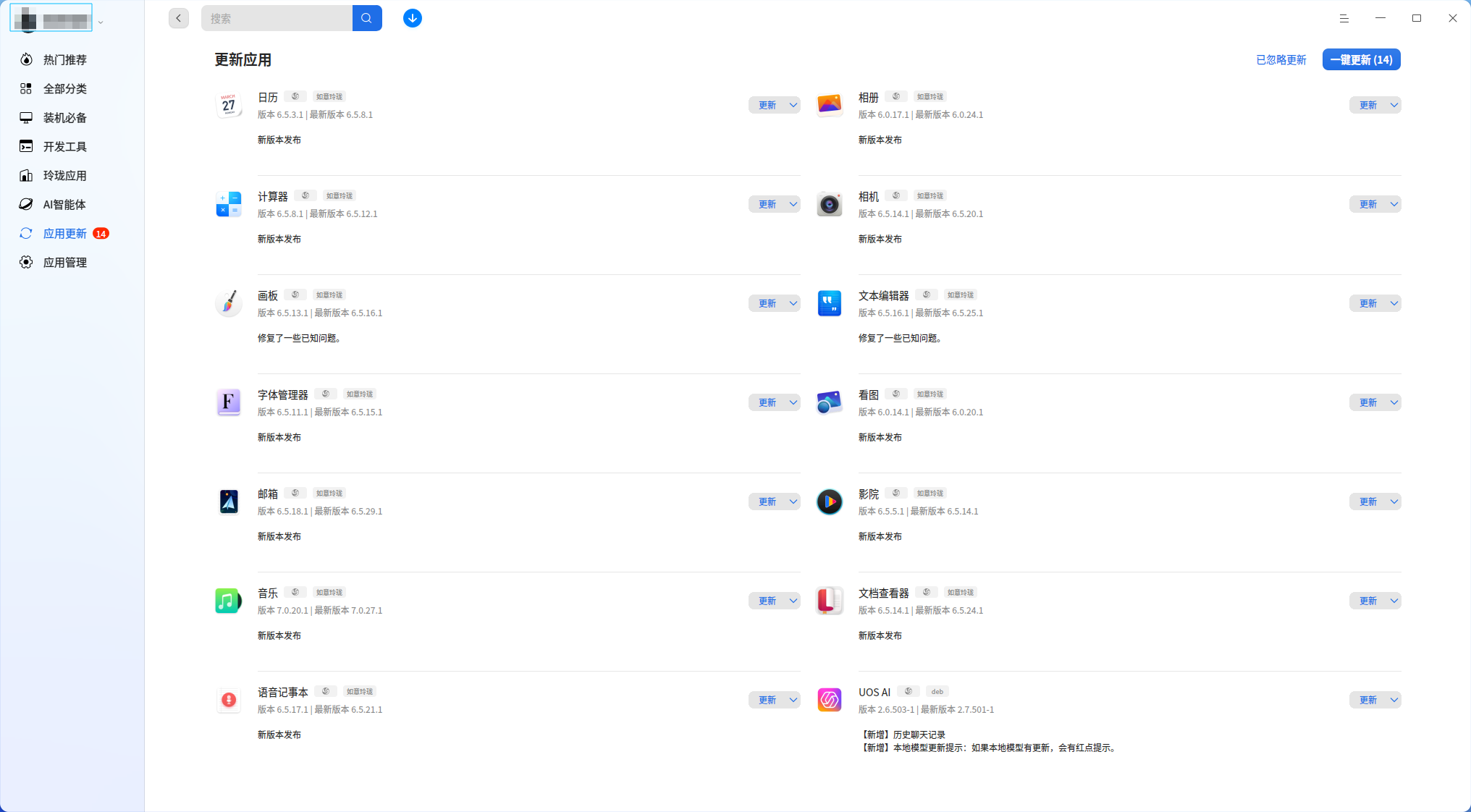1471x812 pixels.
Task: Click the Calculator app icon
Action: [229, 204]
